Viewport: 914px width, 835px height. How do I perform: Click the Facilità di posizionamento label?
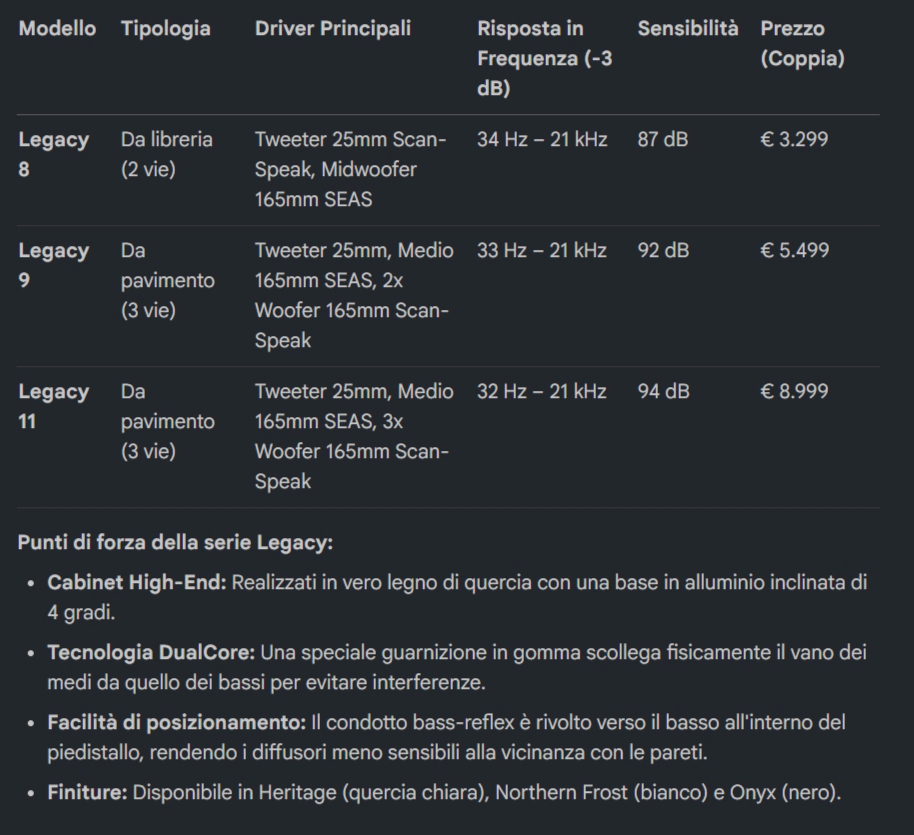(177, 722)
